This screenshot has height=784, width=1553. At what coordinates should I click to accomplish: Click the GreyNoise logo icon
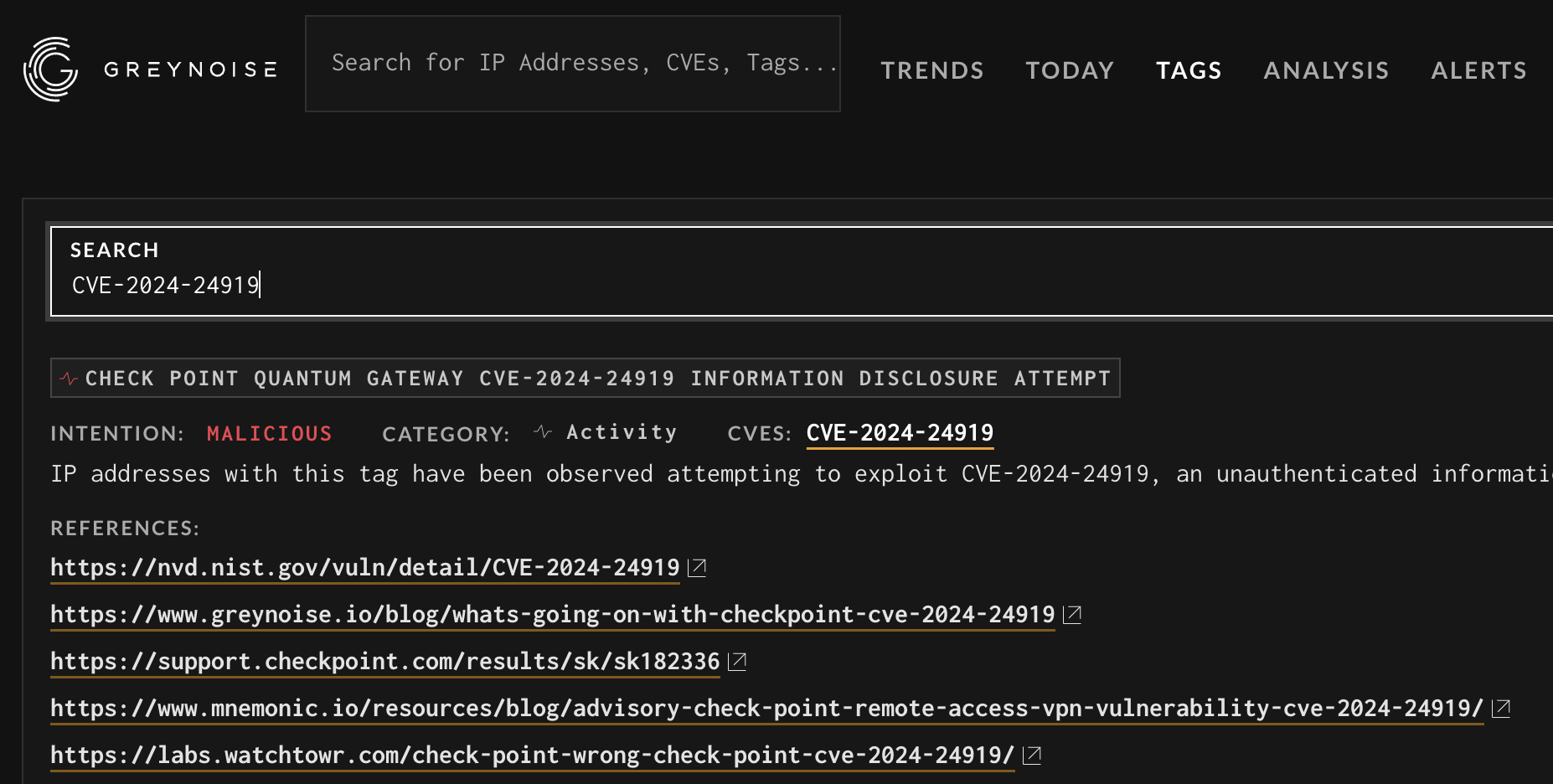pos(50,69)
